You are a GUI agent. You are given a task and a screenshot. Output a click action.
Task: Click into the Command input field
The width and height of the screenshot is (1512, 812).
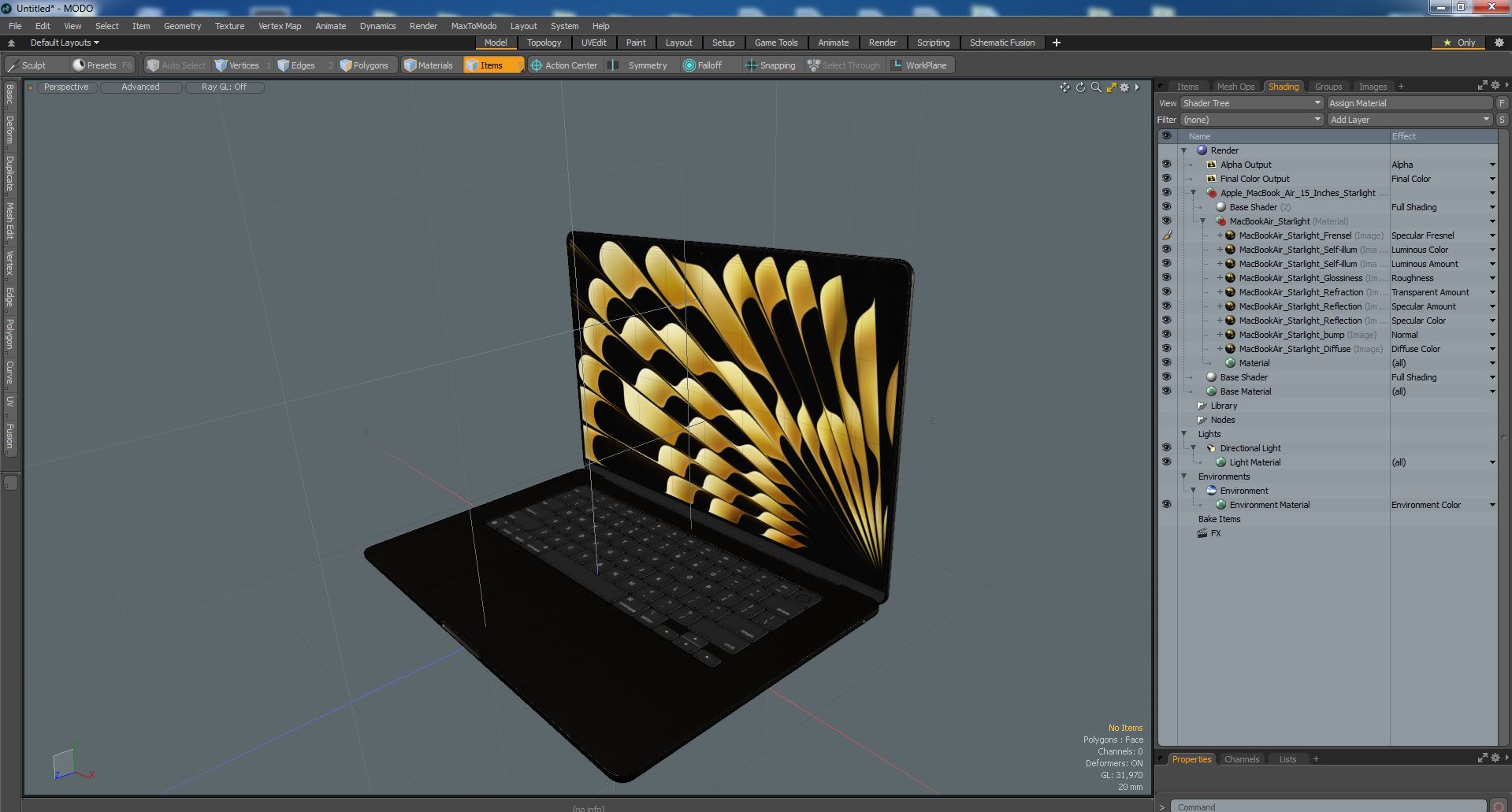tap(1327, 806)
